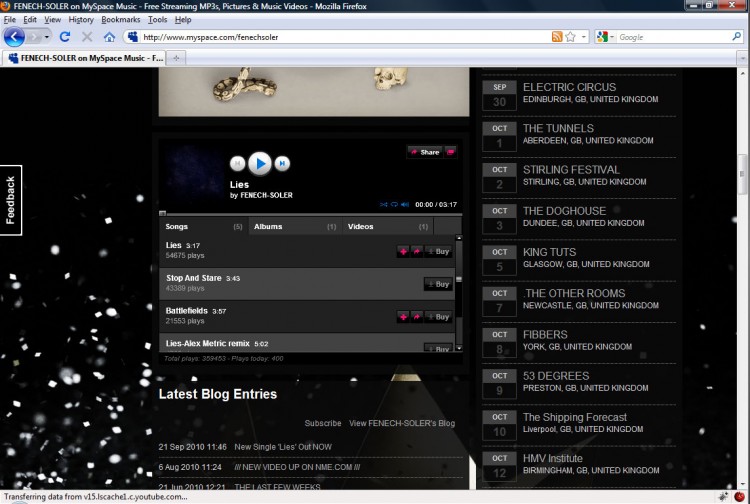Buy the song Lies
The image size is (750, 504).
pyautogui.click(x=438, y=252)
